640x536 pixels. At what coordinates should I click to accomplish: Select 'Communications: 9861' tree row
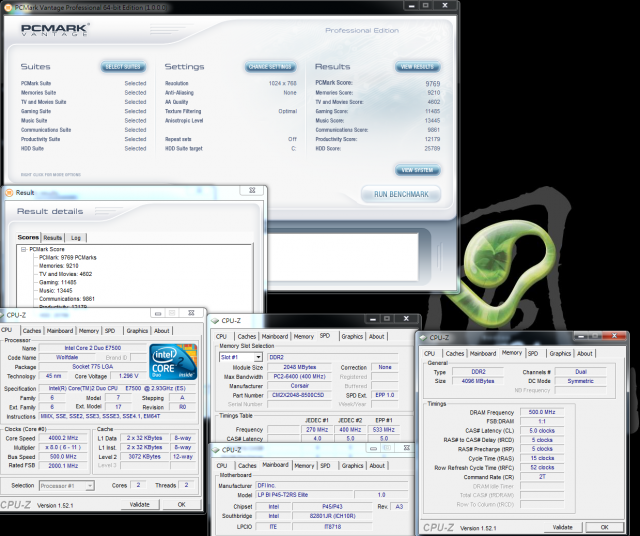[x=67, y=299]
